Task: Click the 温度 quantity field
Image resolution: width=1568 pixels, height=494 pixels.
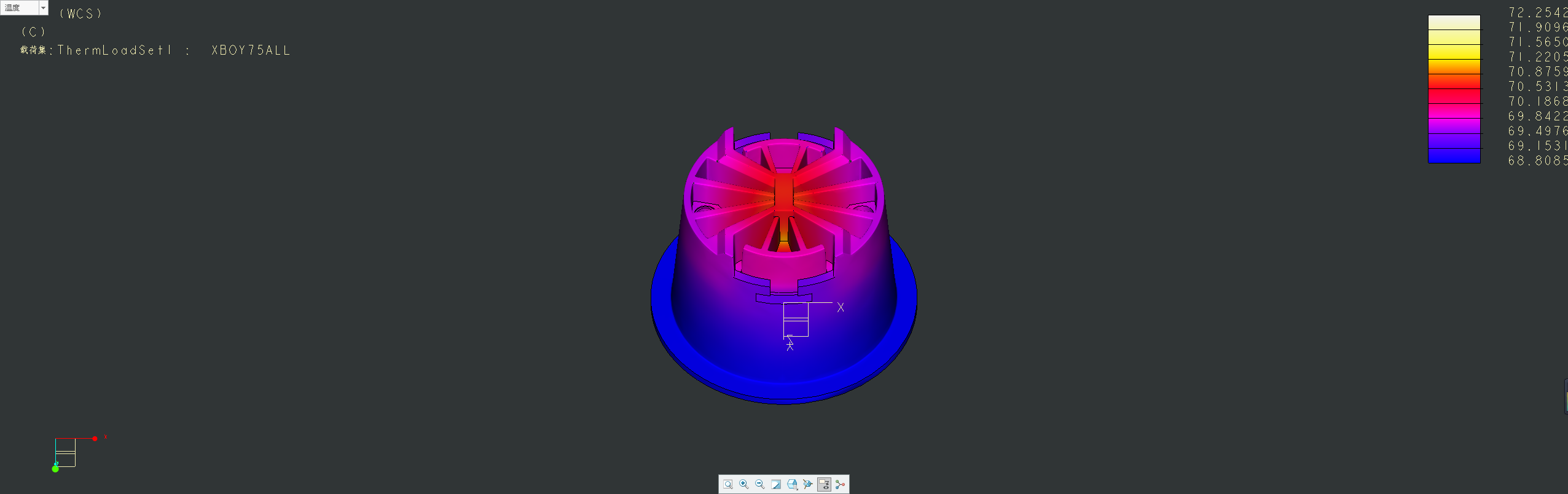Action: pyautogui.click(x=20, y=7)
